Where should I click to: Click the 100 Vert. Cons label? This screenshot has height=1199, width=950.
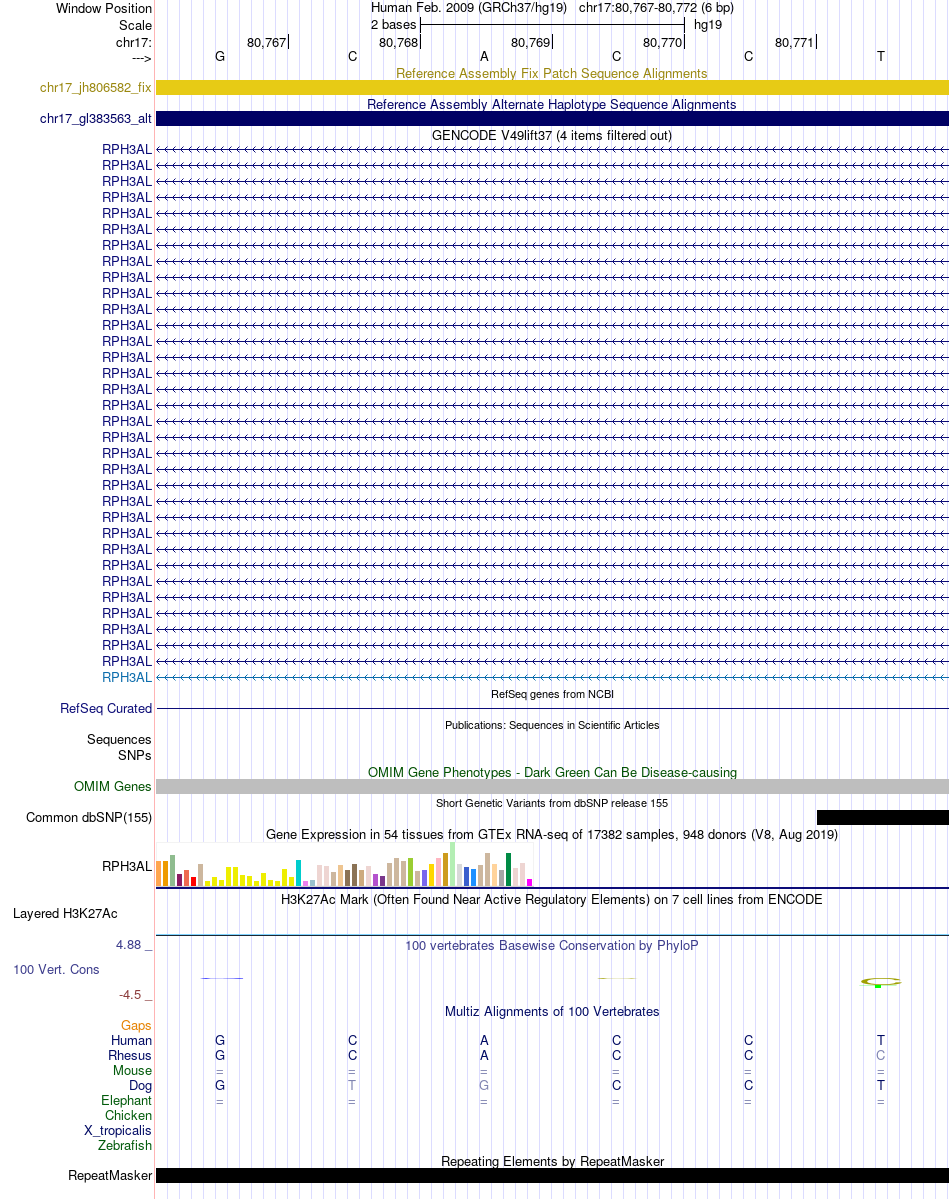(x=56, y=970)
